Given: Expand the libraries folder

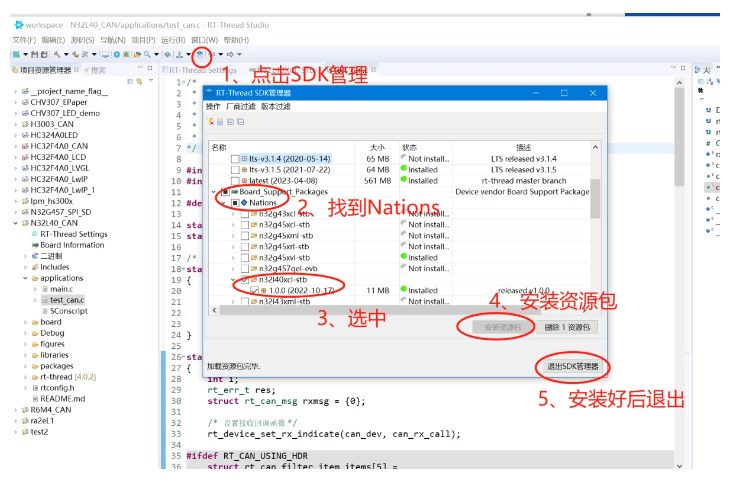Looking at the screenshot, I should click(x=25, y=355).
